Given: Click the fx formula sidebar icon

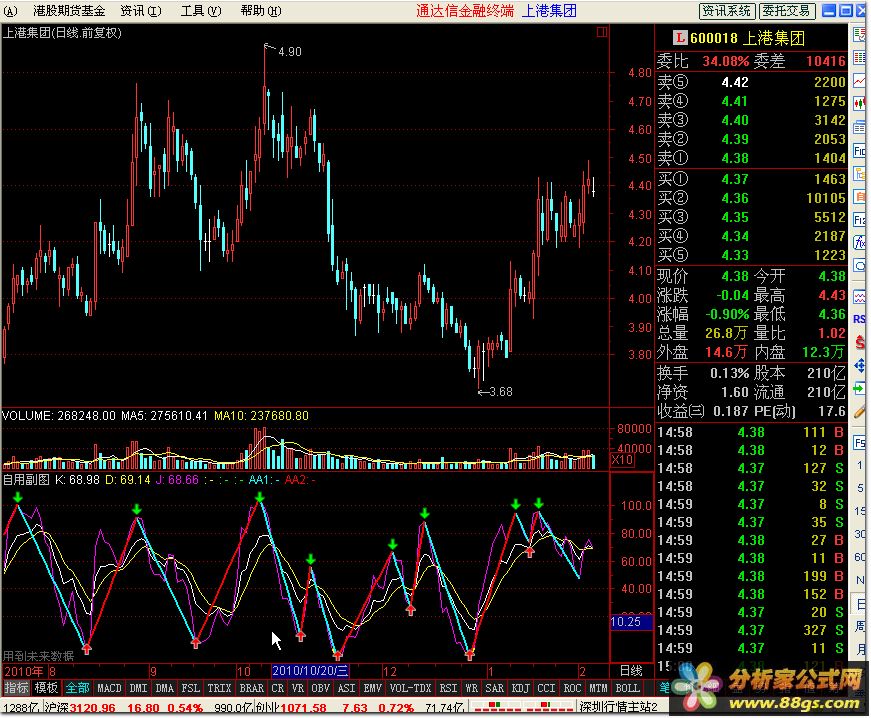Looking at the screenshot, I should pyautogui.click(x=859, y=242).
